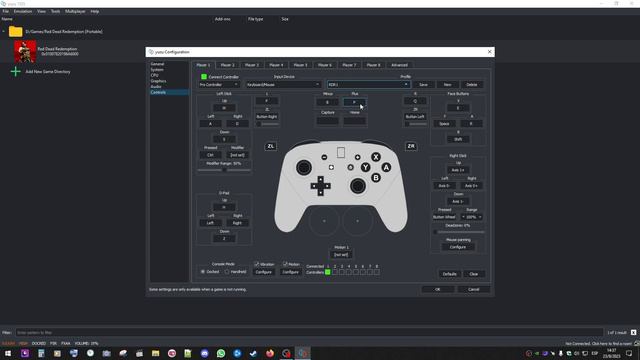Screen dimensions: 640x360
Task: Open the Profile name dropdown
Action: pyautogui.click(x=368, y=84)
